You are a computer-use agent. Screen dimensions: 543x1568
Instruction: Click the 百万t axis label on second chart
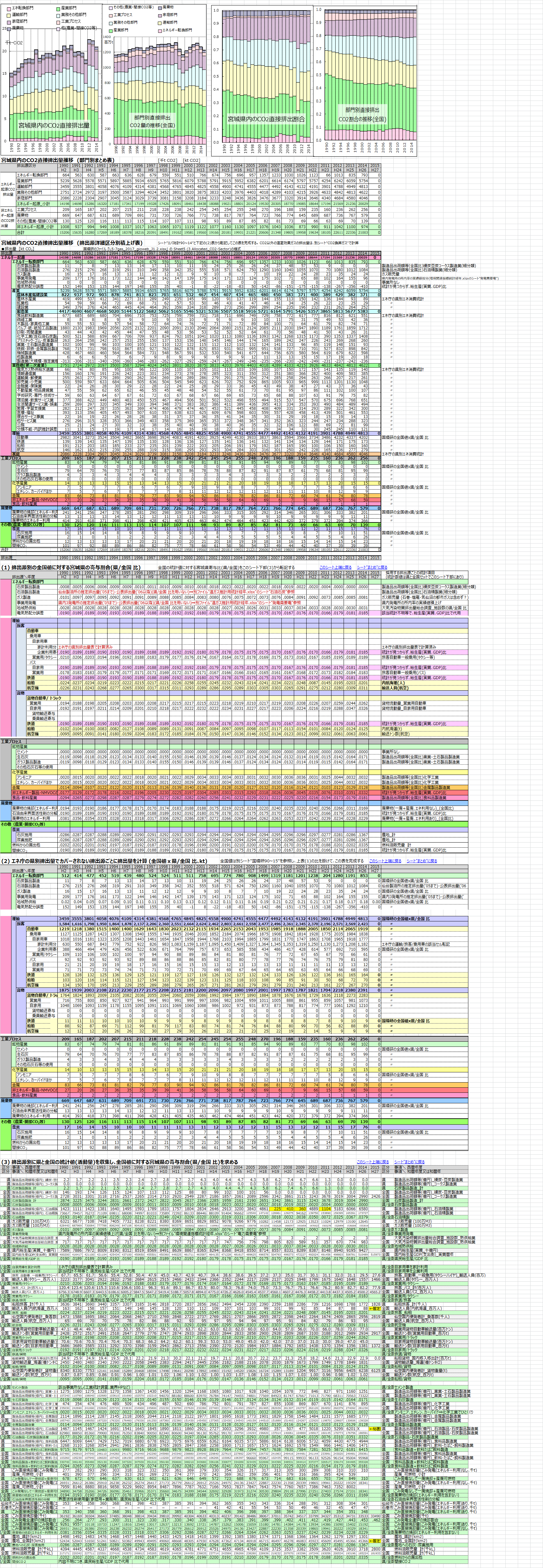pos(108,42)
